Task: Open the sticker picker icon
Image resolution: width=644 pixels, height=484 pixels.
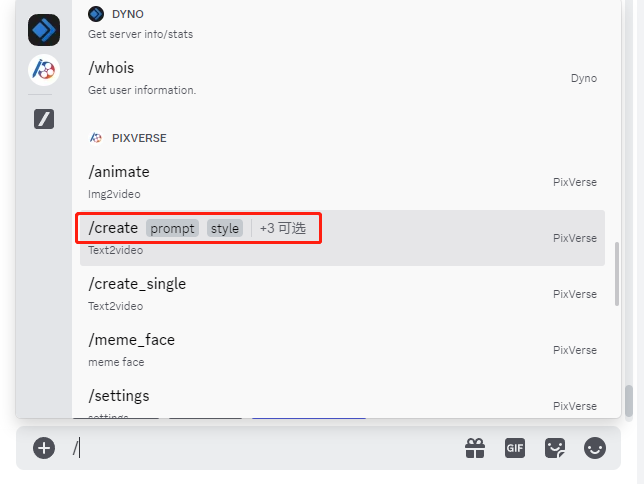Action: (x=555, y=448)
